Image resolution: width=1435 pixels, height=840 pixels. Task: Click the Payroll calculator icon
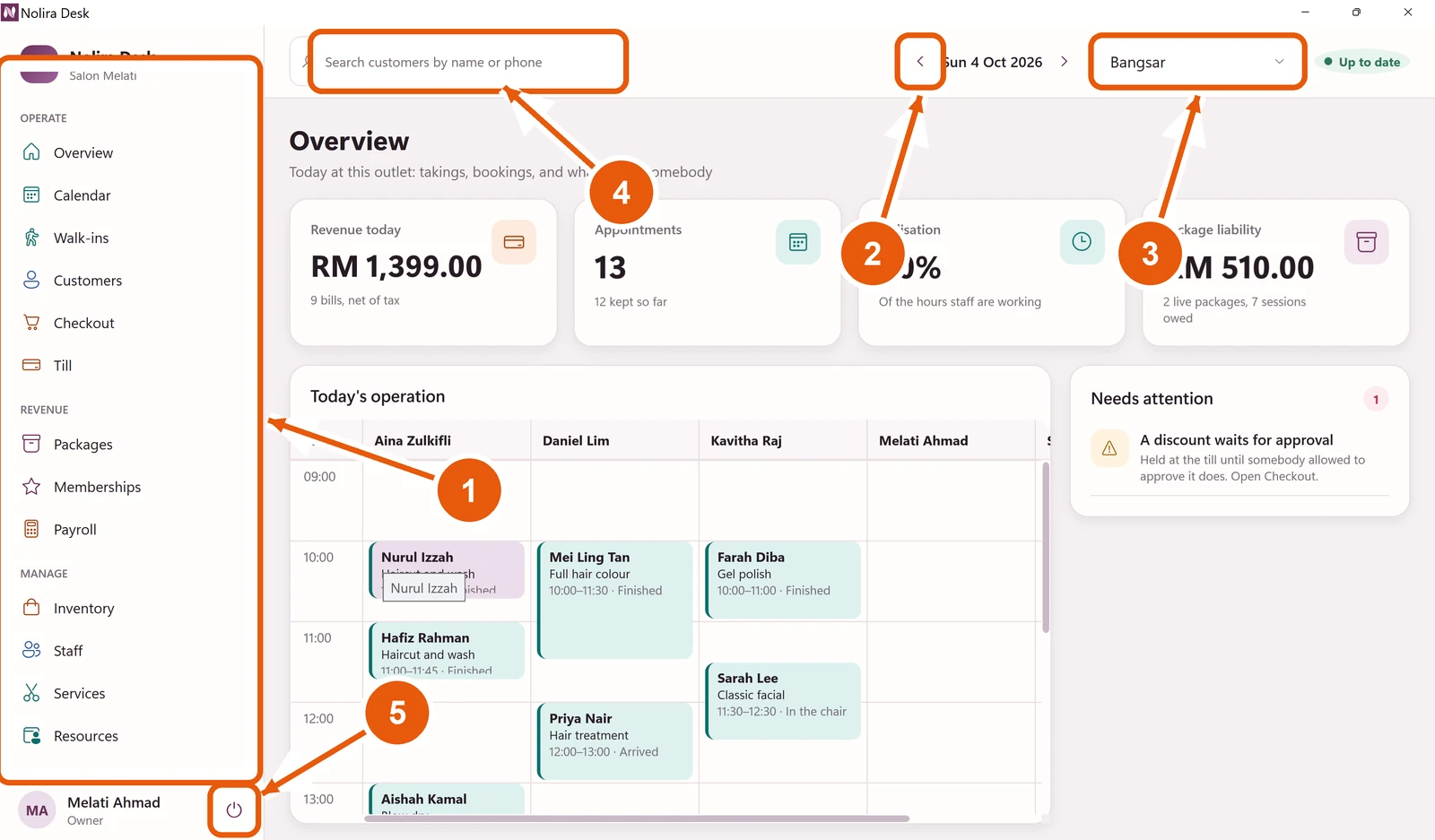31,529
